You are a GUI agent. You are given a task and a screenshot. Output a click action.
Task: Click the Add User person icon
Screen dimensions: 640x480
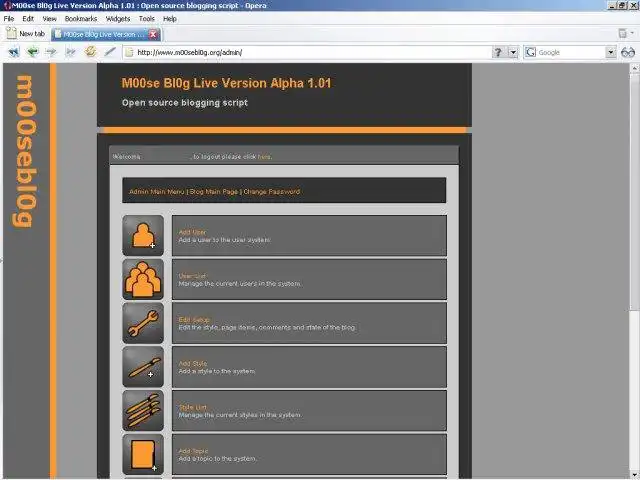[x=143, y=236]
